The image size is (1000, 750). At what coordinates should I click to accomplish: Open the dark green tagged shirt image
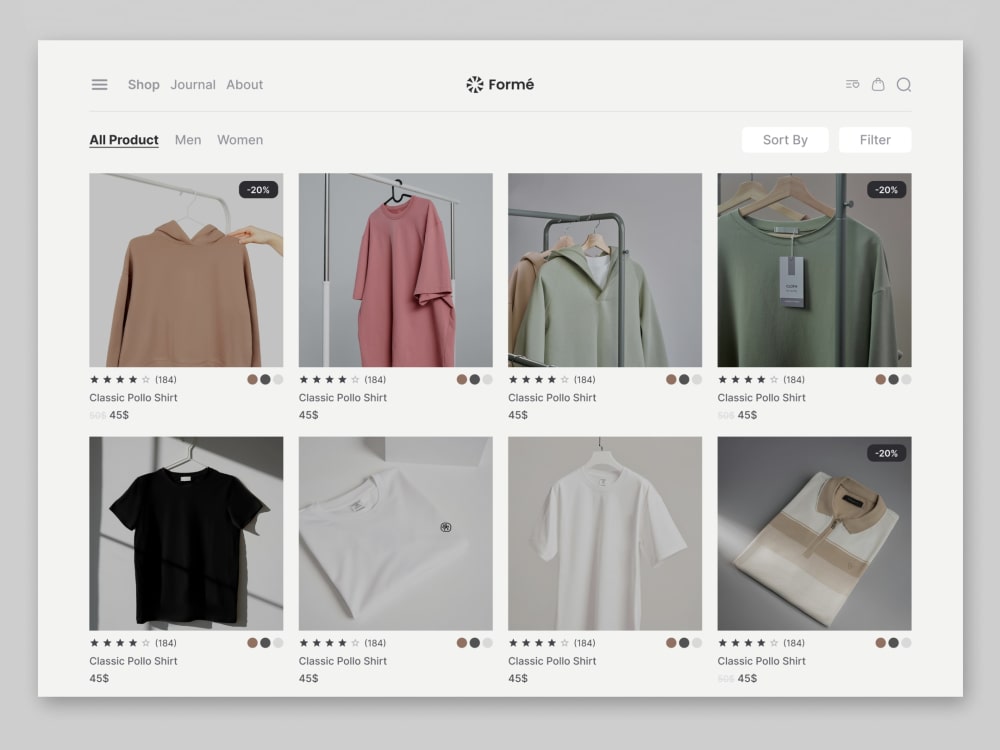click(814, 270)
